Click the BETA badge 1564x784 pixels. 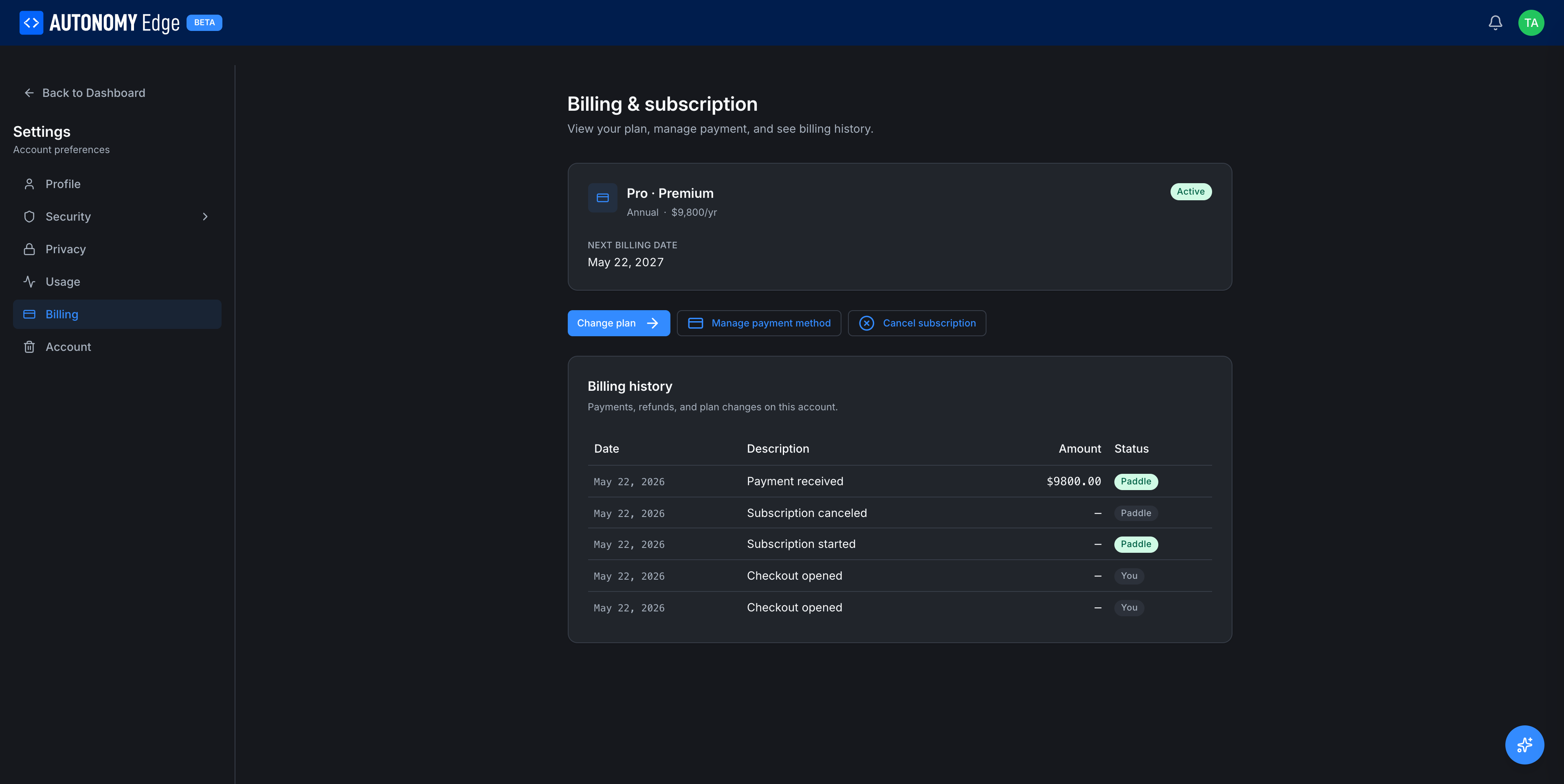[204, 22]
